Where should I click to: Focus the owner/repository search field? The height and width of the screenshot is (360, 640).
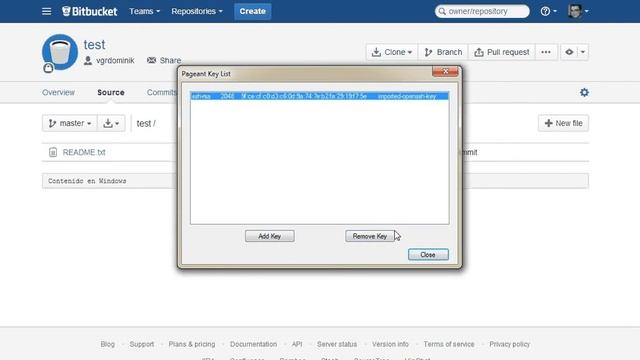(x=482, y=11)
